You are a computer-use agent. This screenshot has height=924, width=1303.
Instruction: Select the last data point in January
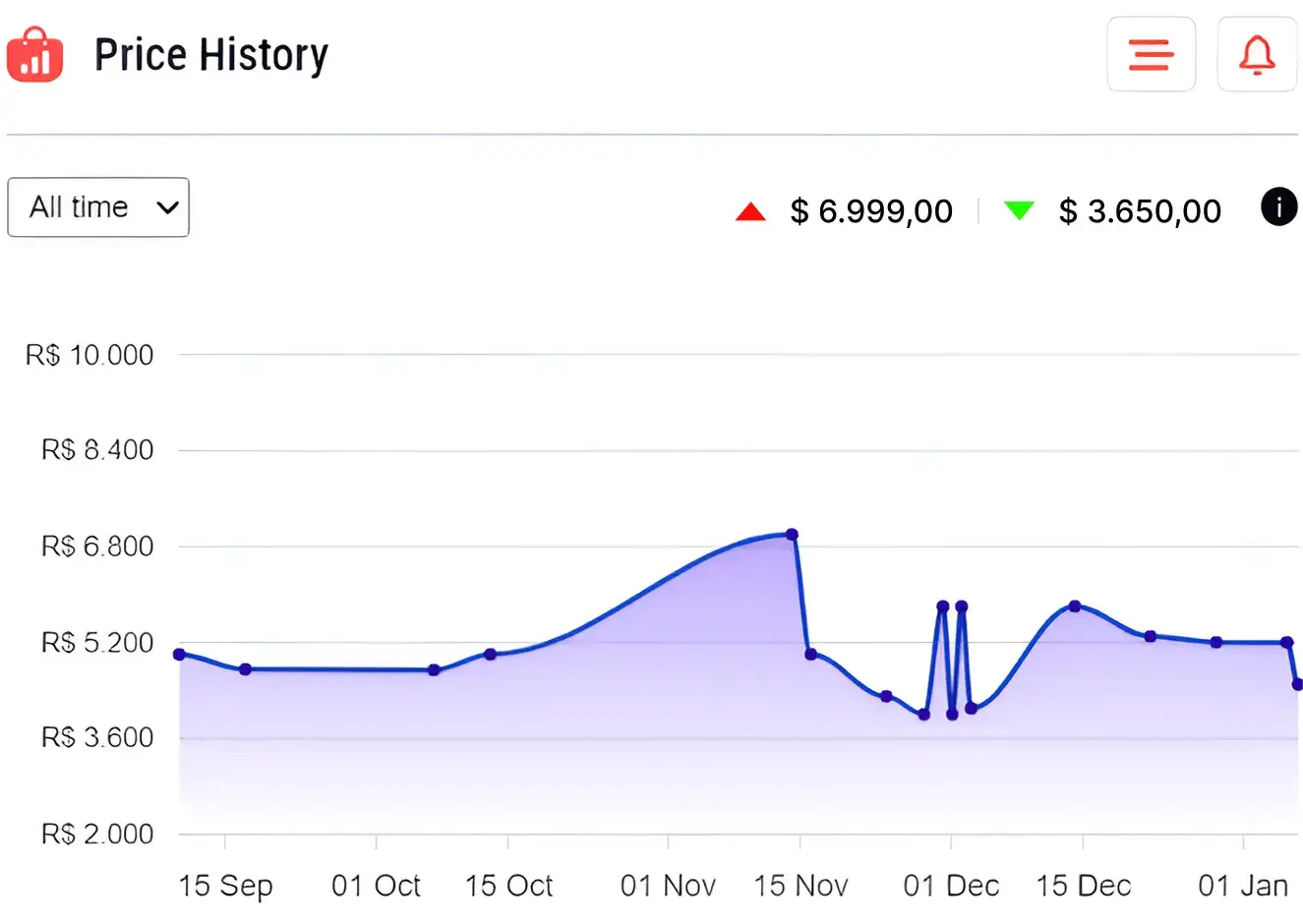(x=1297, y=684)
